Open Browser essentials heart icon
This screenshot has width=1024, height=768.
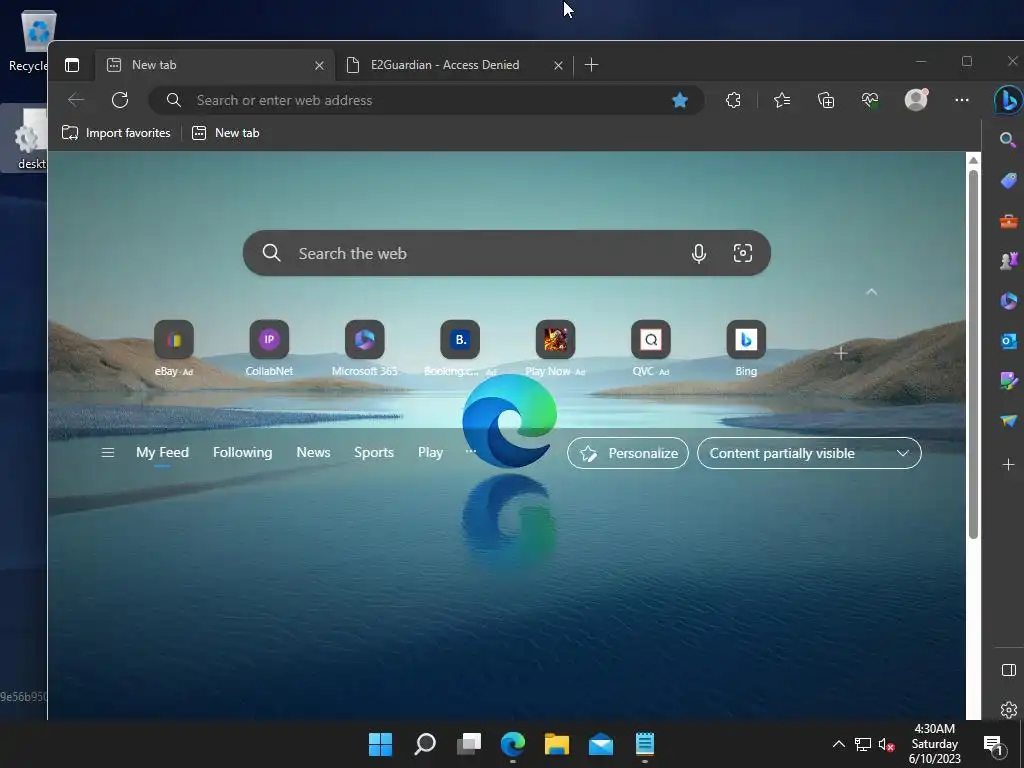point(870,100)
